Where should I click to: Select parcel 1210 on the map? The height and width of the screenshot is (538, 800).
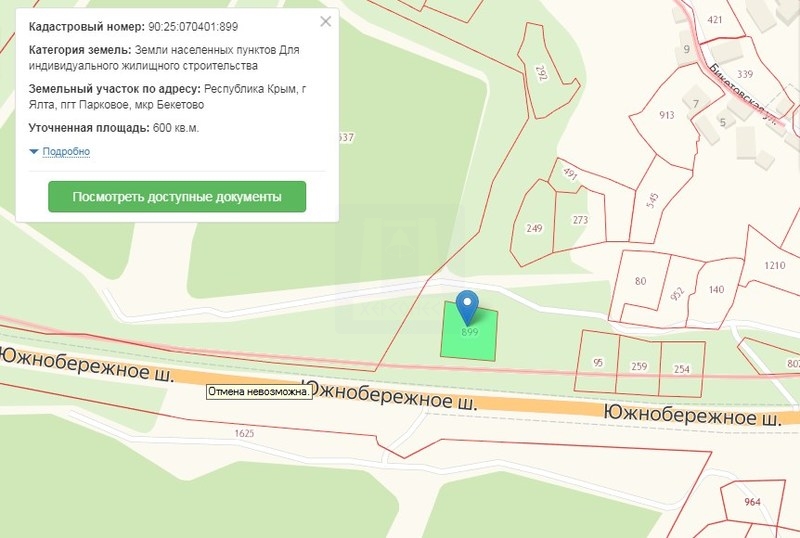774,265
